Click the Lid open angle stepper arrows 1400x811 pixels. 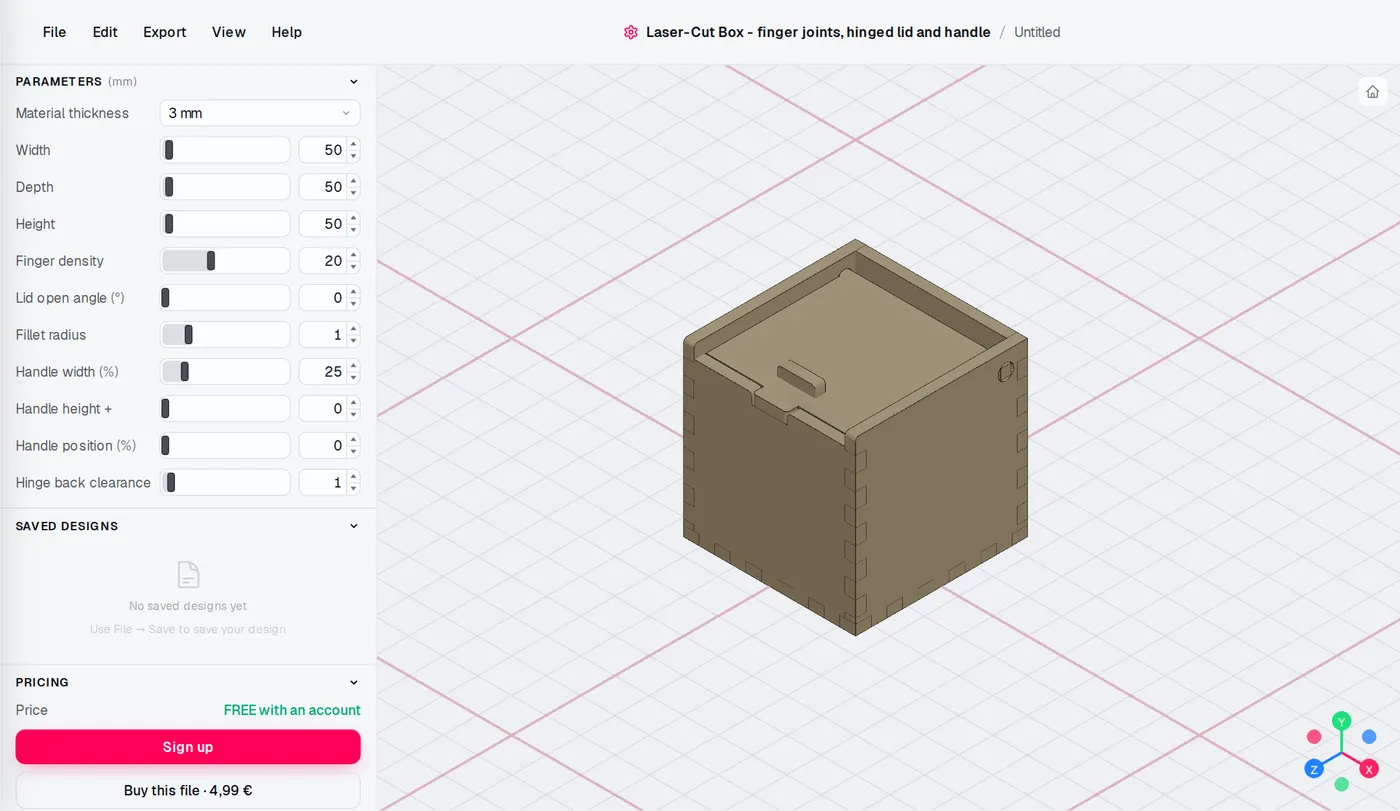tap(353, 298)
